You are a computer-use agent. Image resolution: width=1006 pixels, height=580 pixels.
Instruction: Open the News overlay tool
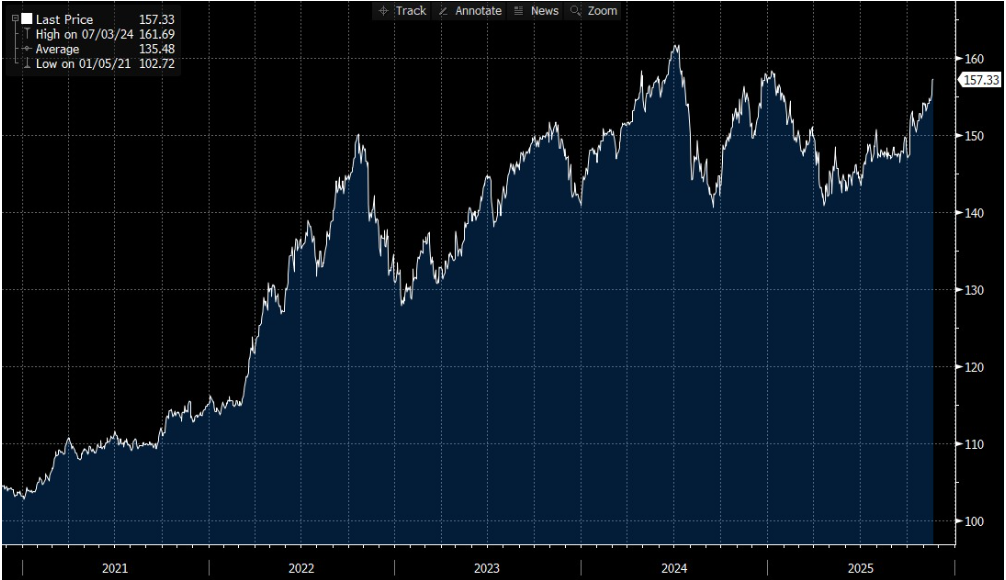click(535, 11)
